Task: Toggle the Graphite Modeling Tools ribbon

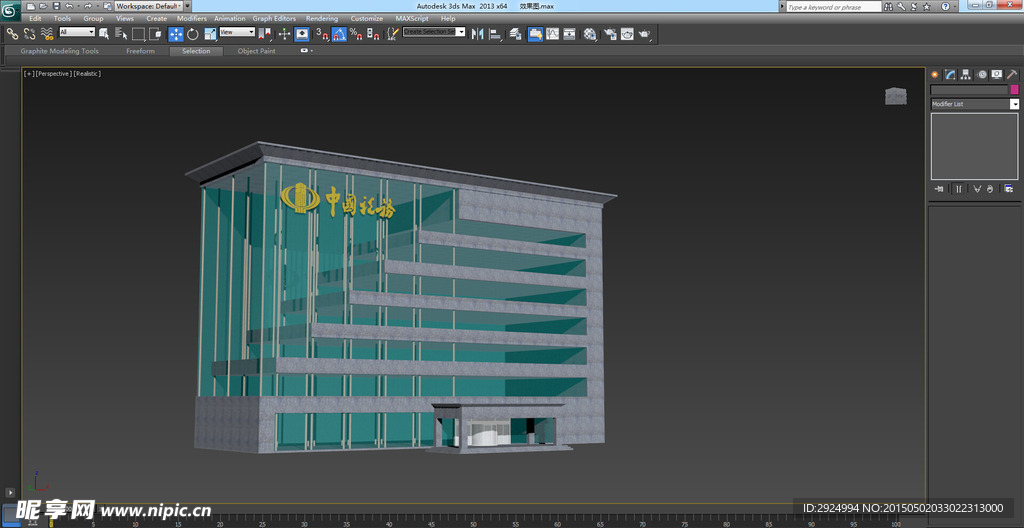Action: (x=536, y=34)
